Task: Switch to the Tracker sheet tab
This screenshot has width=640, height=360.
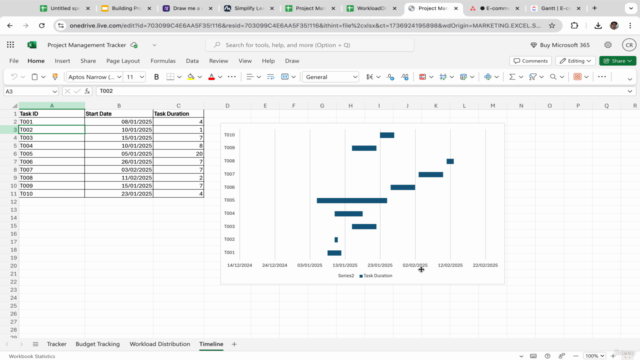Action: tap(57, 344)
